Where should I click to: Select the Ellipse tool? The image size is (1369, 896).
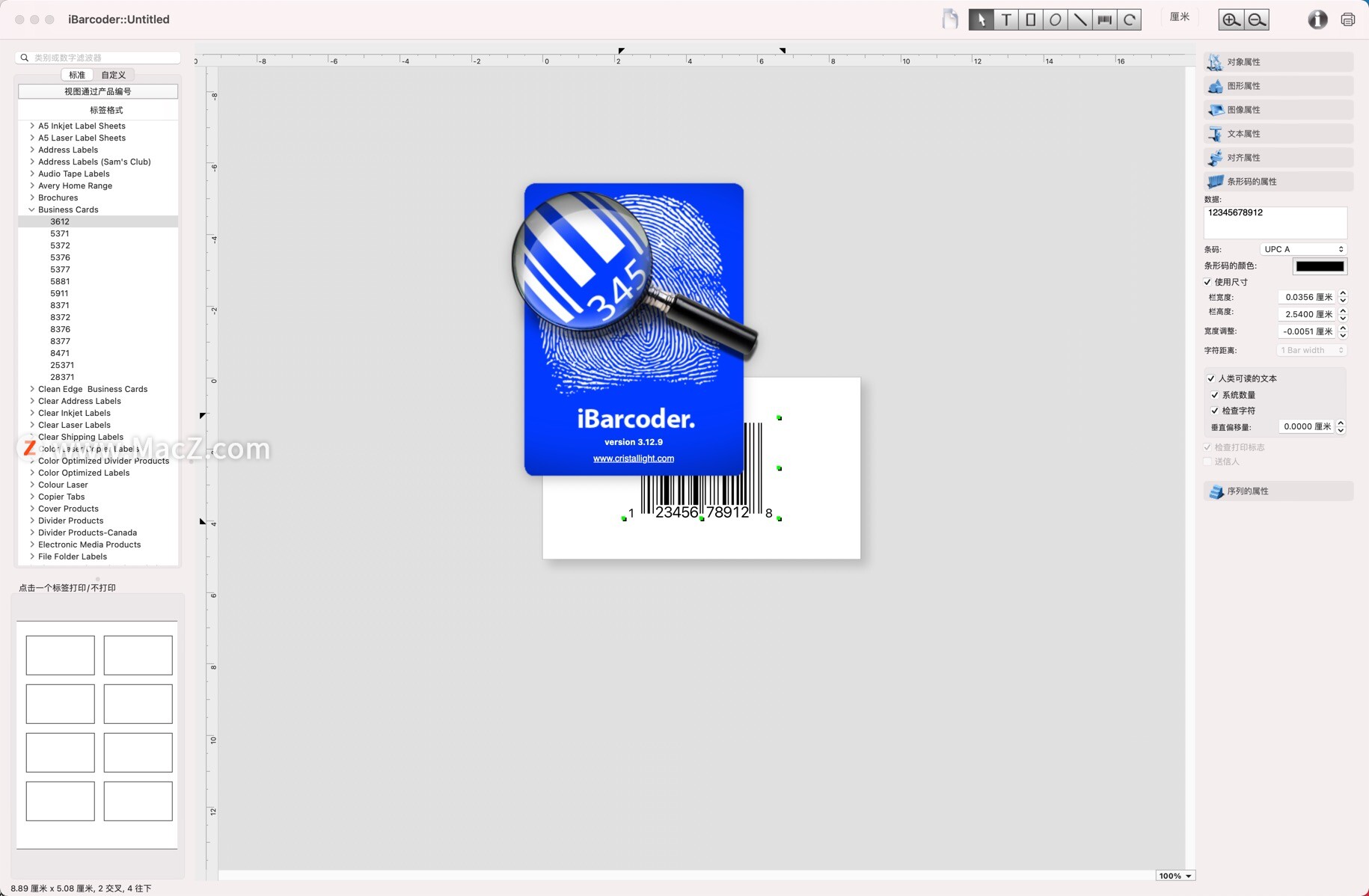[1056, 20]
